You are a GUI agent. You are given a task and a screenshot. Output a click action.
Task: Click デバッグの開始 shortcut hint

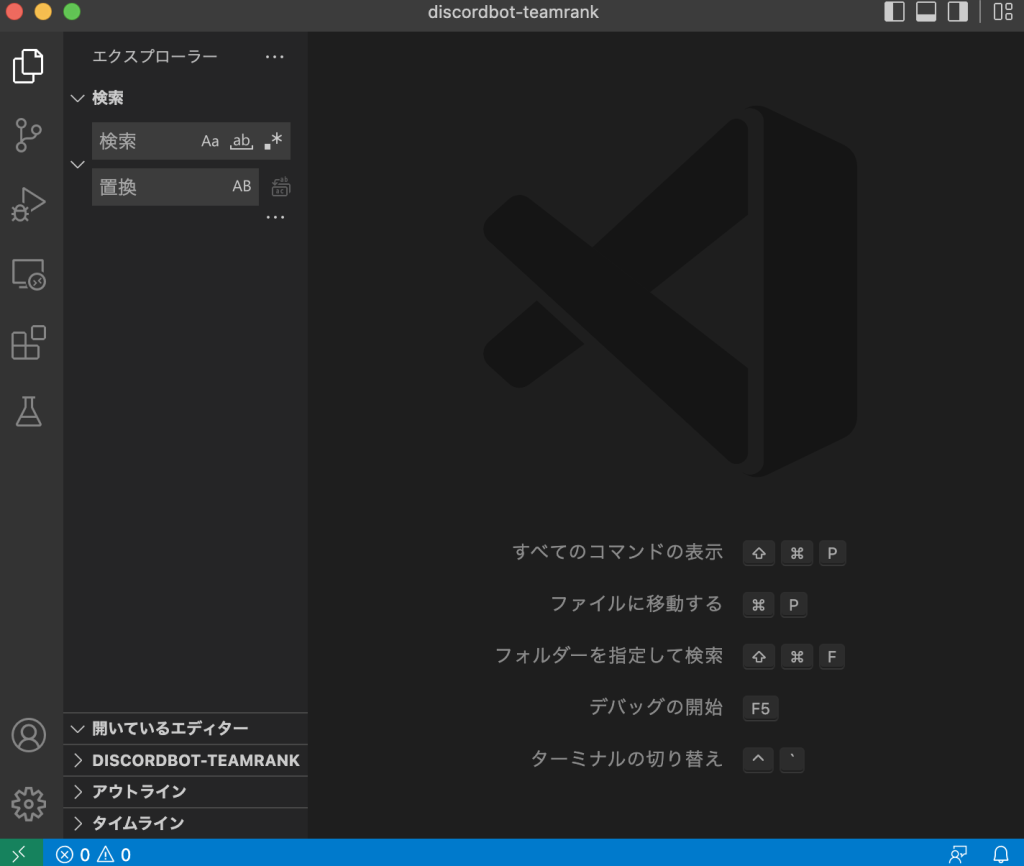tap(656, 707)
